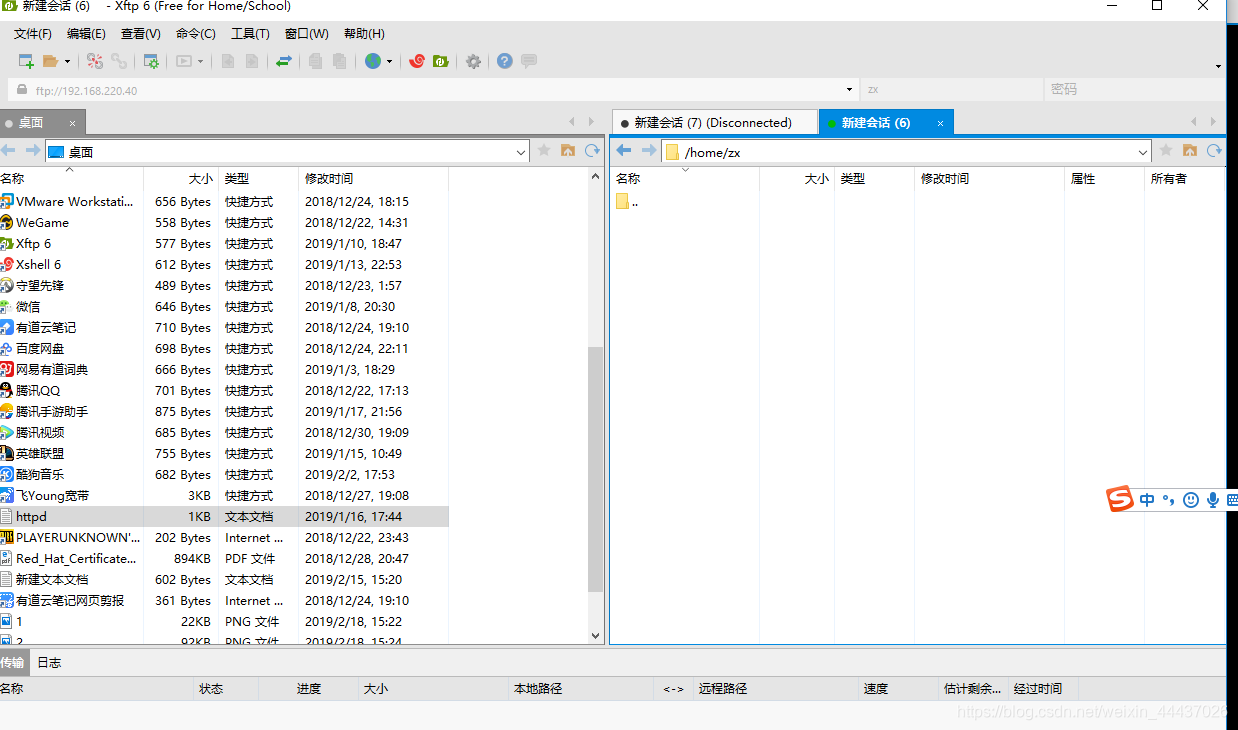Refresh the remote pane
The width and height of the screenshot is (1238, 730).
pyautogui.click(x=1214, y=151)
